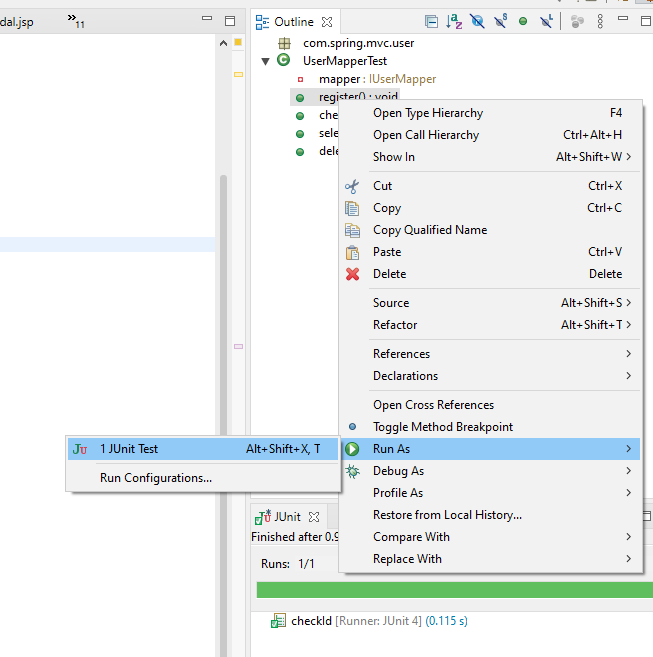This screenshot has height=657, width=653.
Task: Select the com.spring.mvc.user package entry
Action: point(358,43)
